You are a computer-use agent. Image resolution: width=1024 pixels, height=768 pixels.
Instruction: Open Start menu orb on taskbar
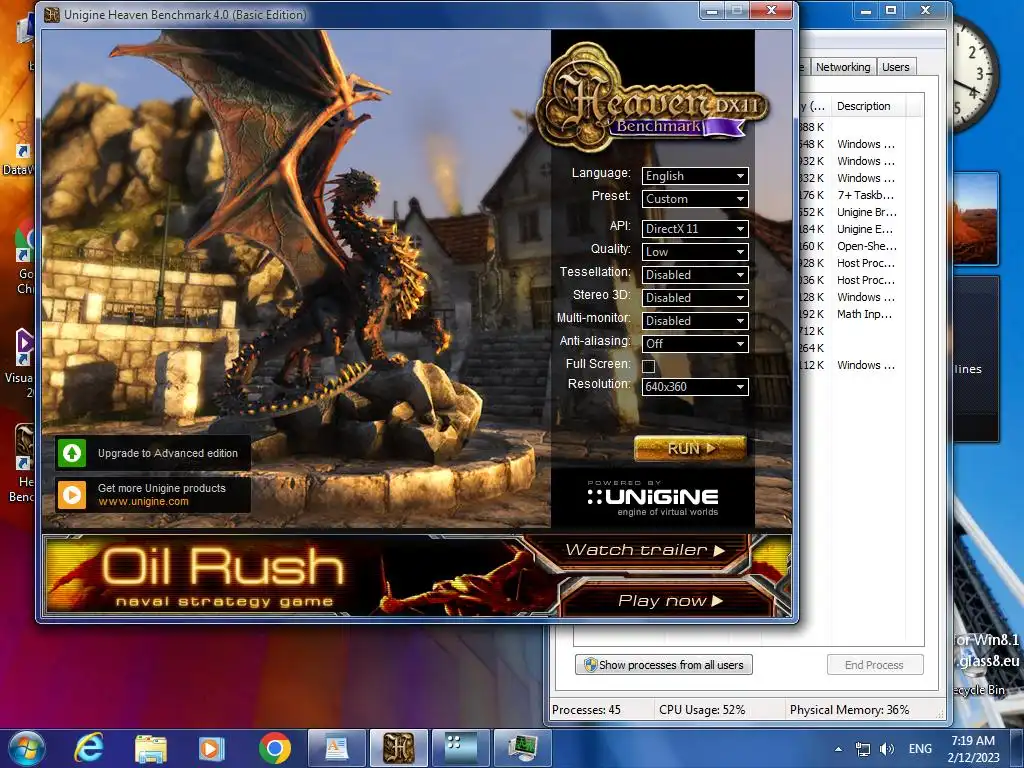[x=27, y=748]
